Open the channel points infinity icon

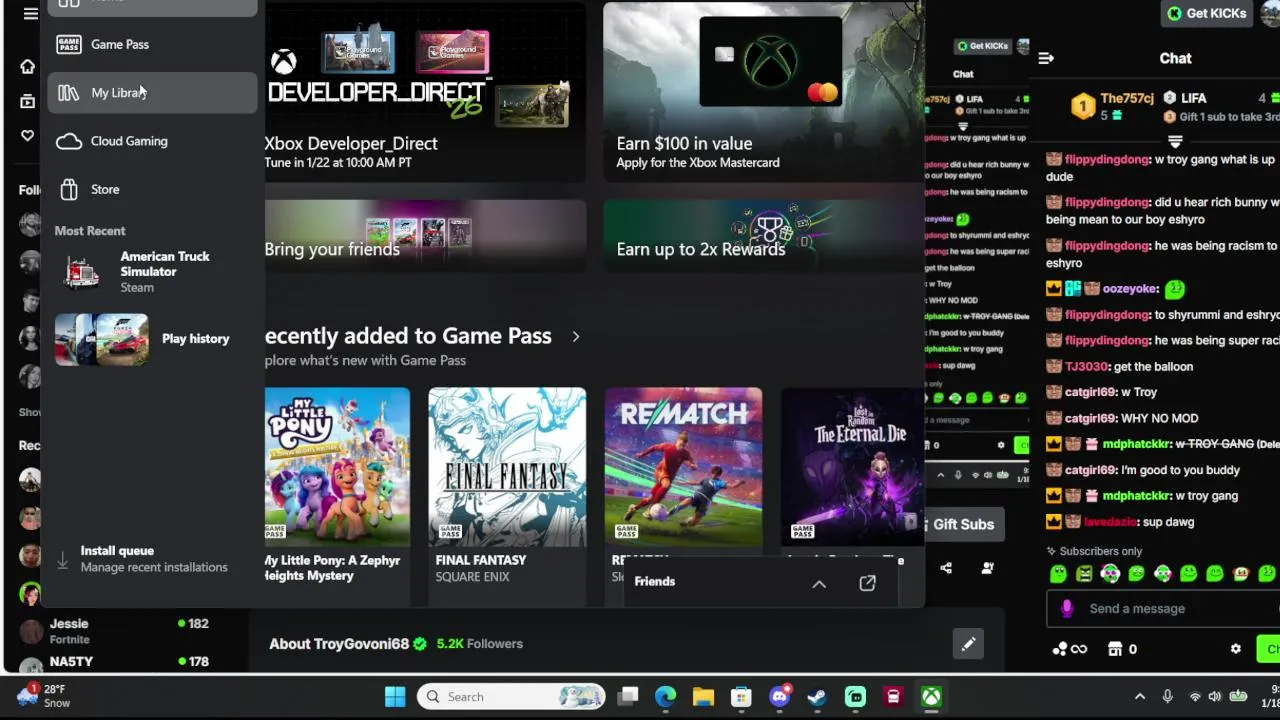[x=1069, y=649]
